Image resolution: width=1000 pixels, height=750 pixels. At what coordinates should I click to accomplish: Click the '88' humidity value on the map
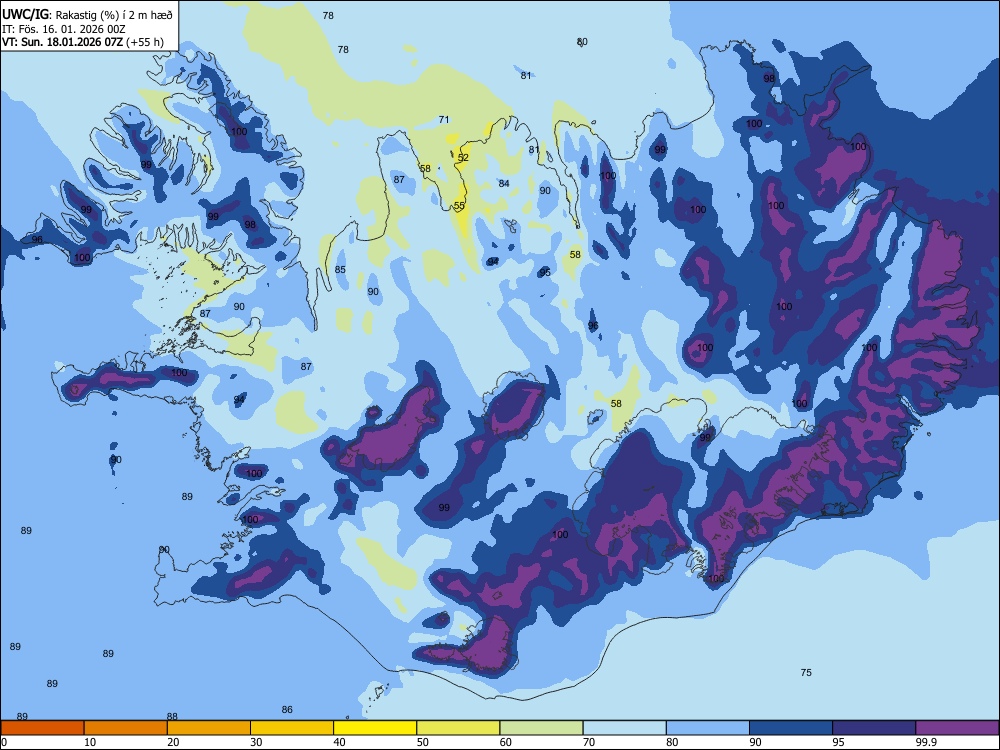click(x=172, y=716)
